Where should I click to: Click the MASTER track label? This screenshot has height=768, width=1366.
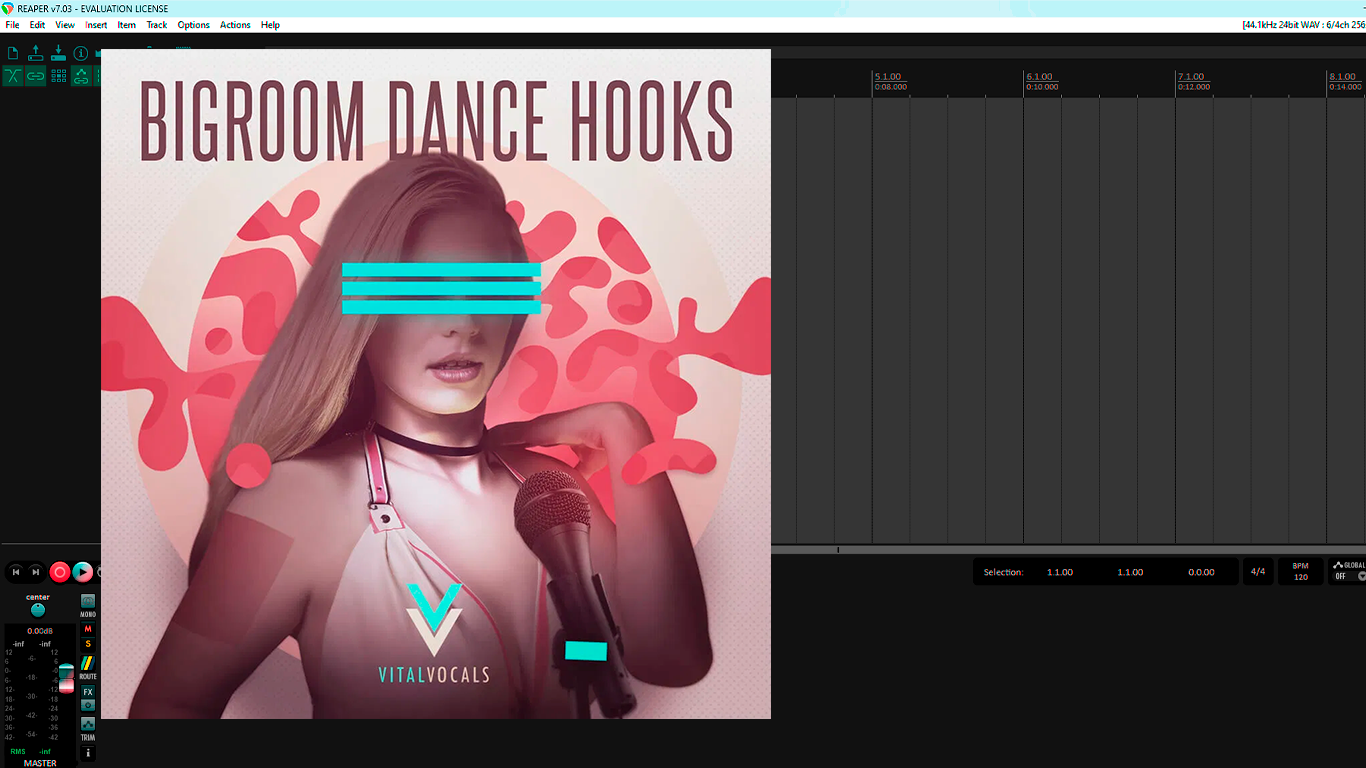(x=40, y=763)
